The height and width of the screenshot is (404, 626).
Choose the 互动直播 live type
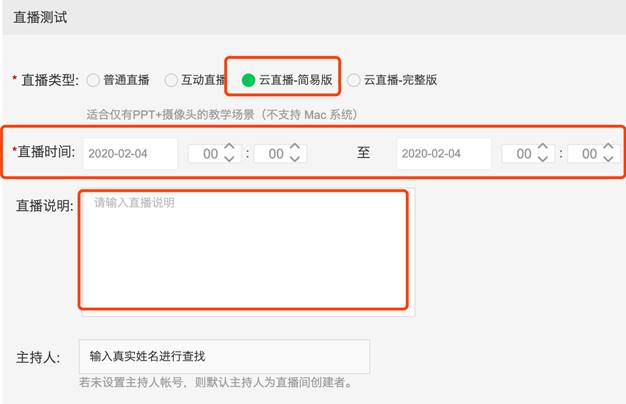coord(172,80)
